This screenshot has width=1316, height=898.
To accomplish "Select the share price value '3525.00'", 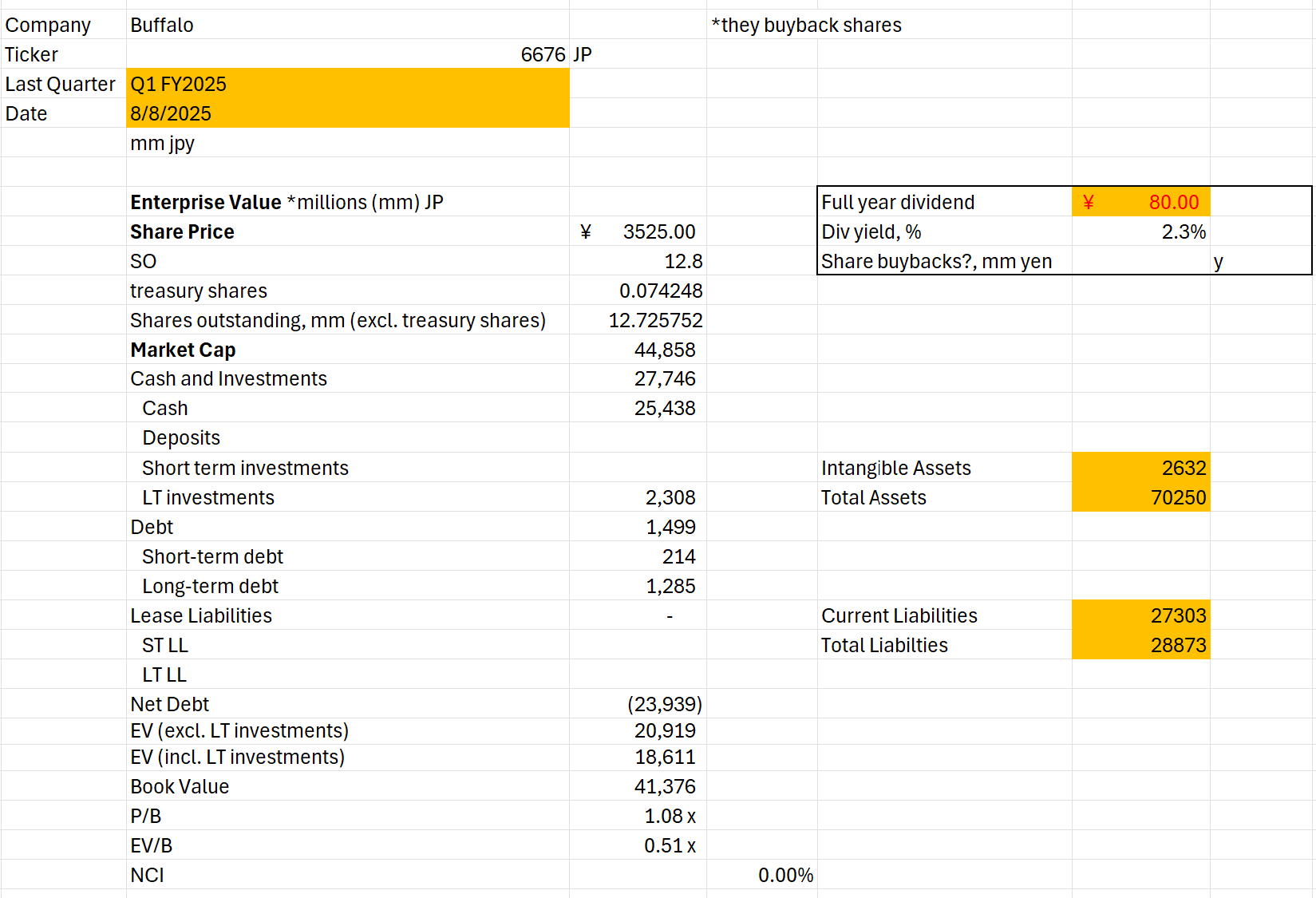I will point(638,231).
